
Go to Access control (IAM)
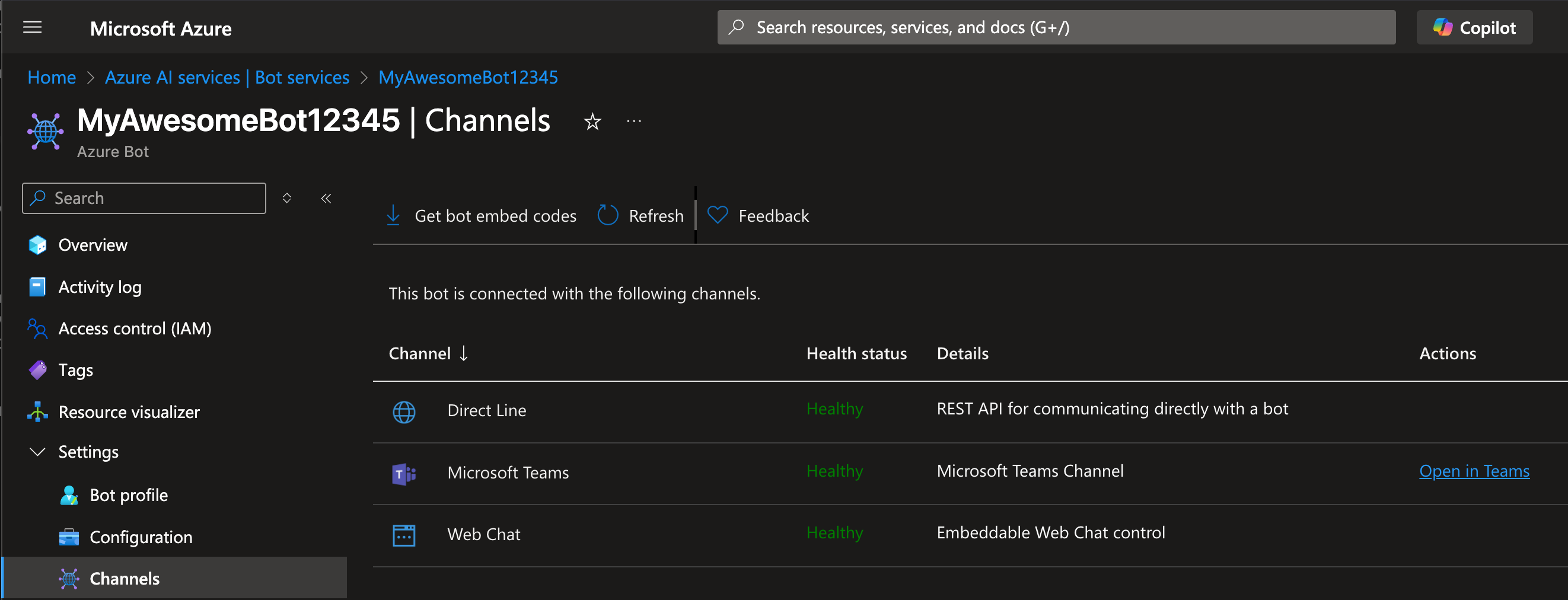point(135,328)
